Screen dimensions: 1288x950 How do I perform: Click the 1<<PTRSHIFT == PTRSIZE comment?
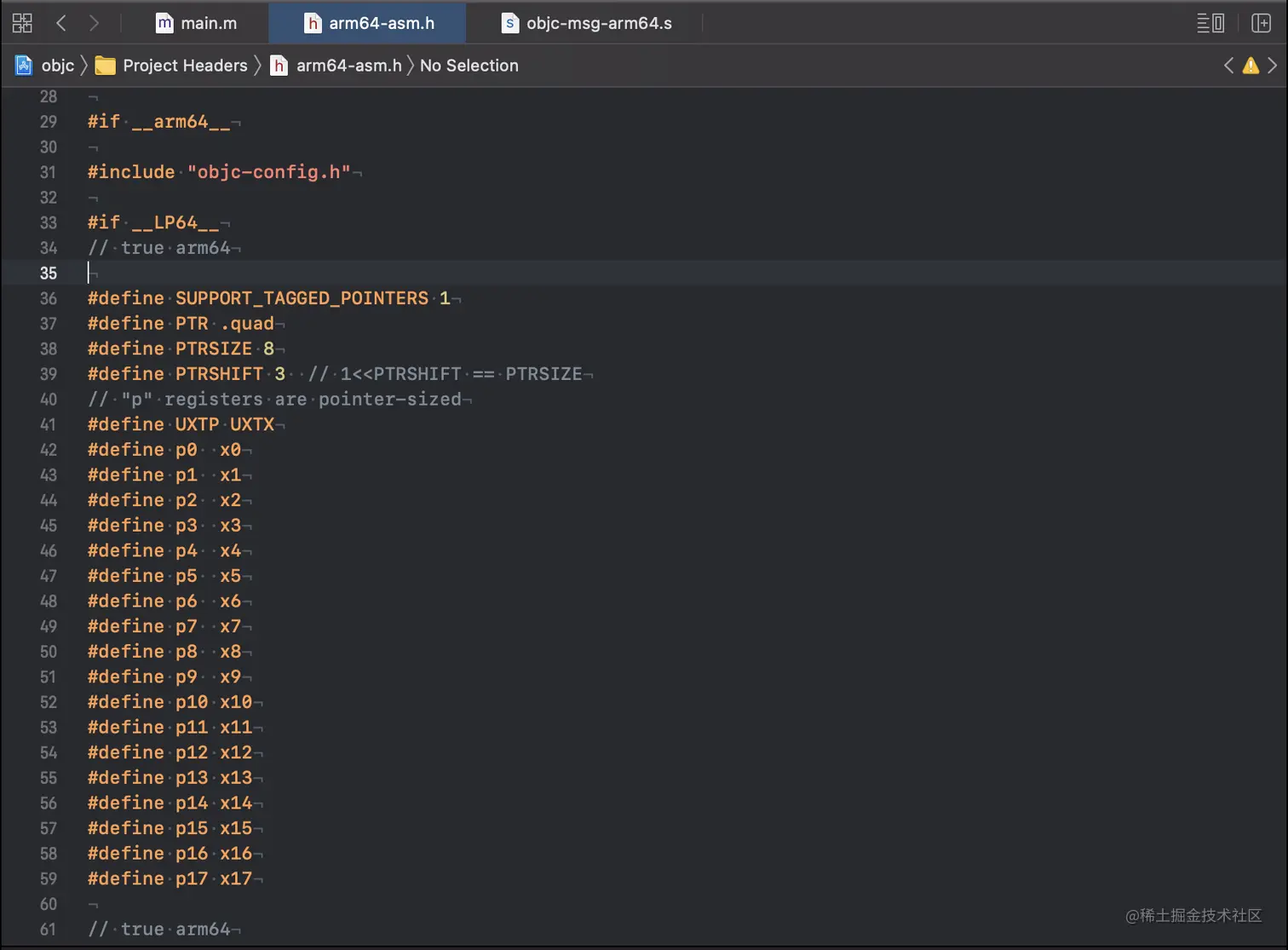point(445,374)
